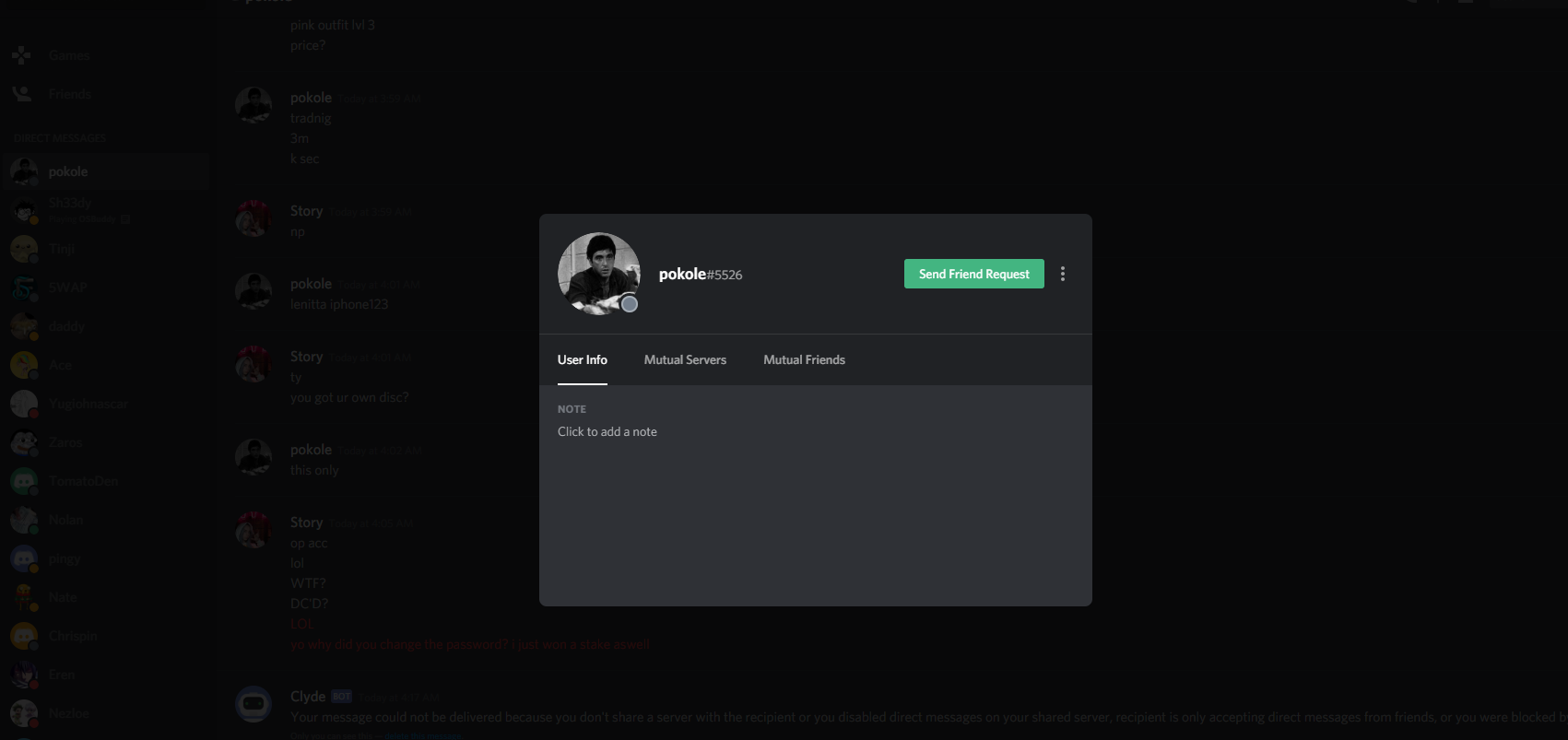Open the Friends icon in sidebar

pos(22,94)
